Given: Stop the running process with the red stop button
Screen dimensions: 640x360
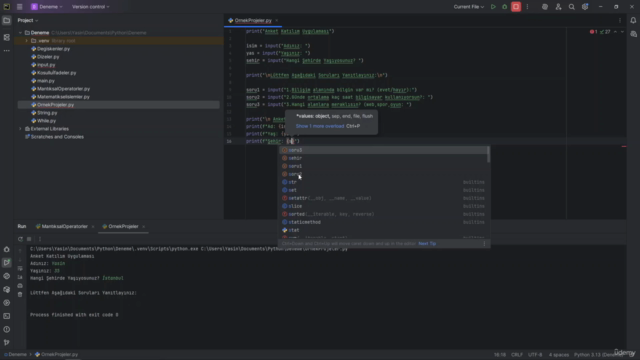Looking at the screenshot, I should 516,7.
